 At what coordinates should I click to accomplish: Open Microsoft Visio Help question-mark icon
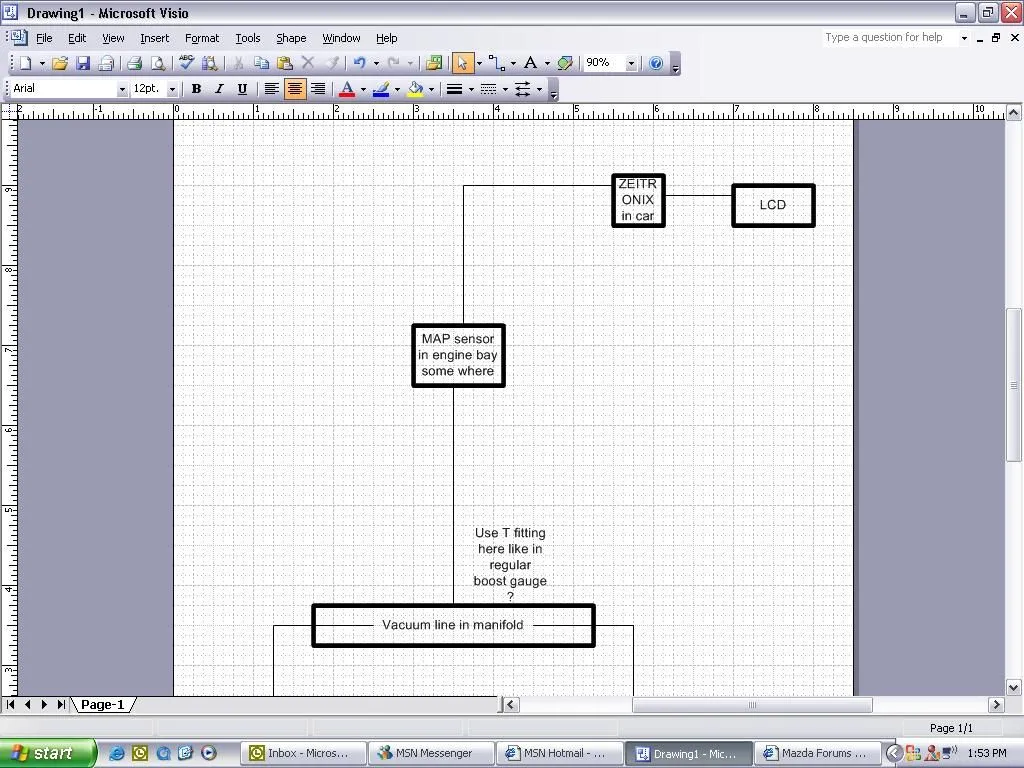(x=656, y=63)
